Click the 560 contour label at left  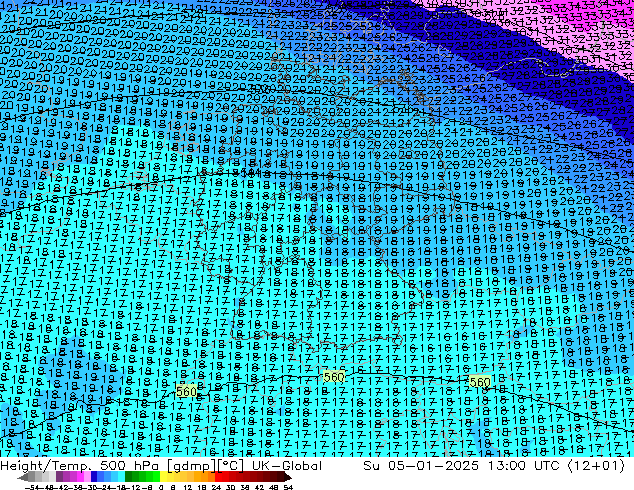point(186,391)
